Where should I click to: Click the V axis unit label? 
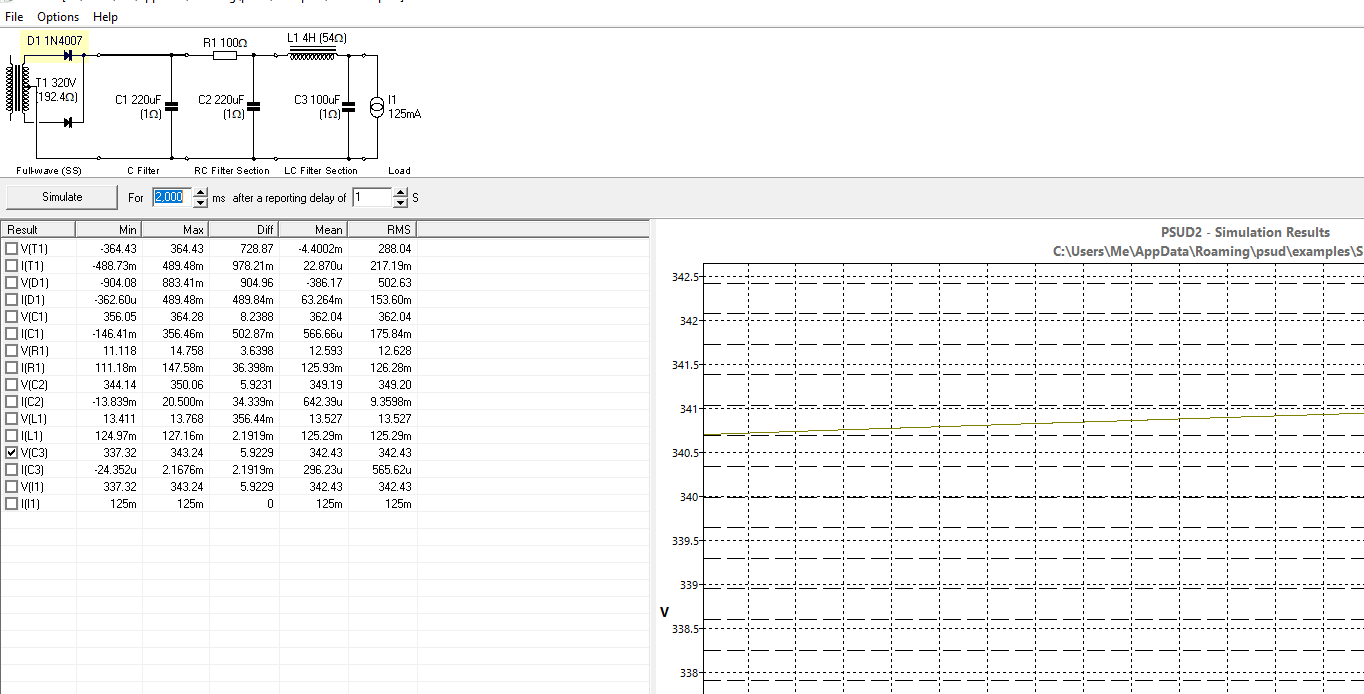tap(665, 612)
